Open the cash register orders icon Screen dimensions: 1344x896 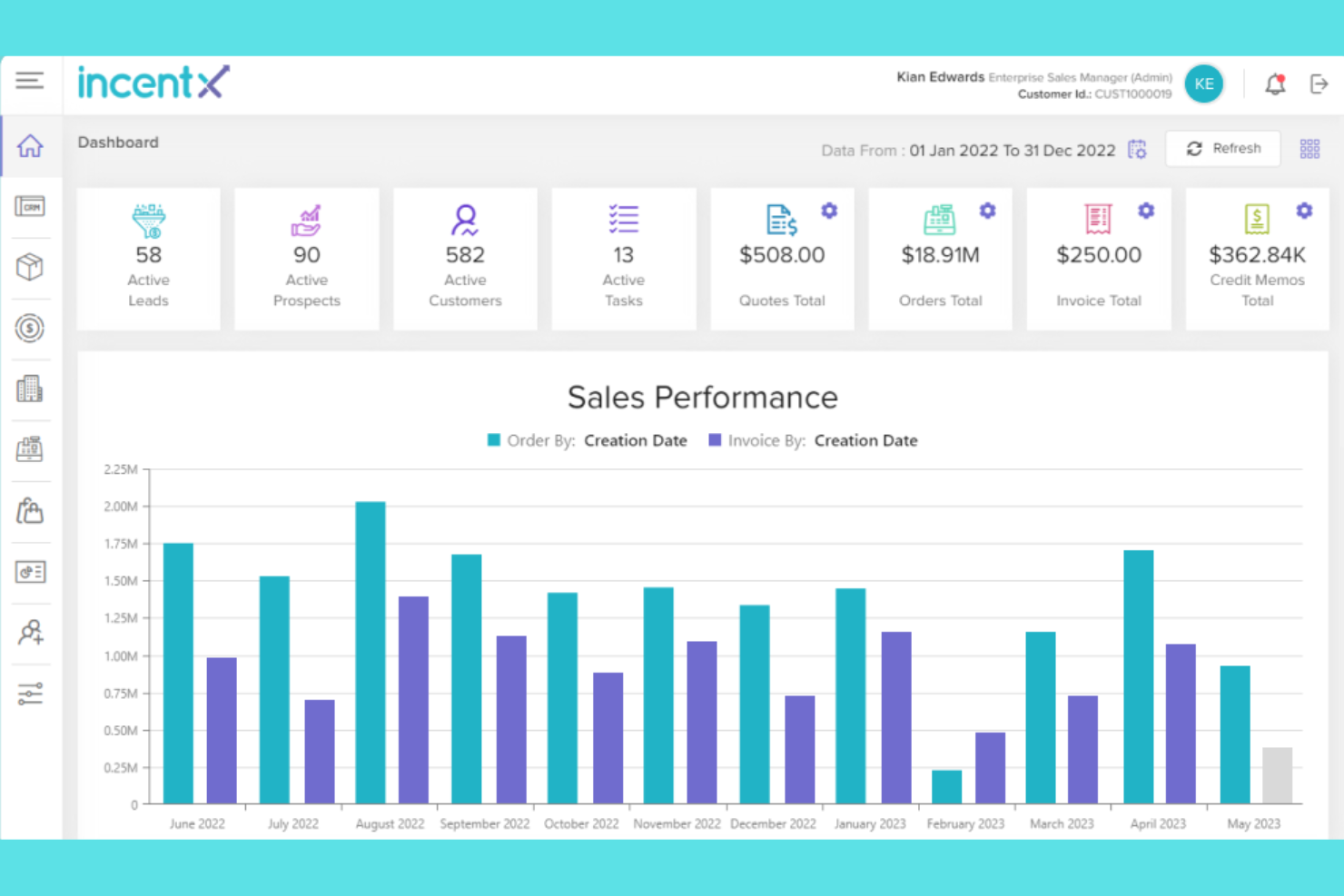[30, 448]
